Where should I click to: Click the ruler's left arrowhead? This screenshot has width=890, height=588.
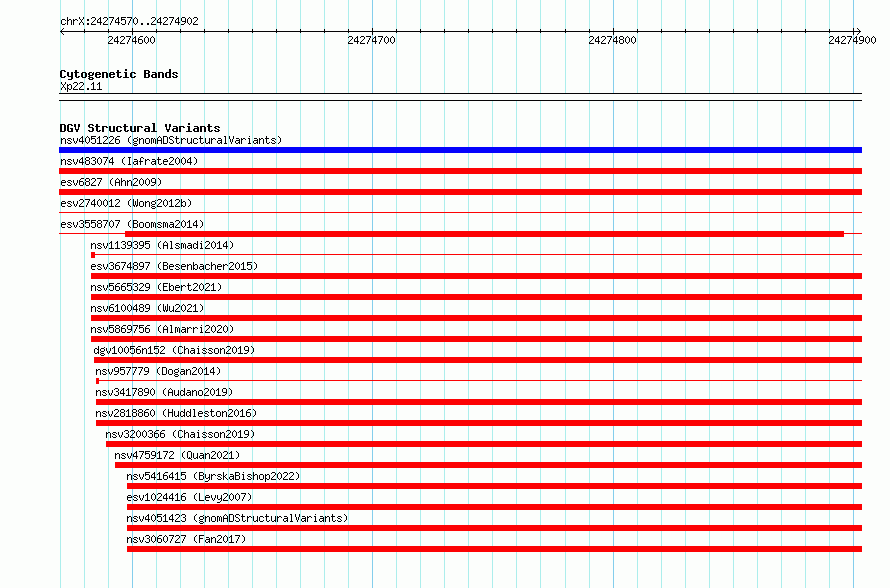click(62, 31)
